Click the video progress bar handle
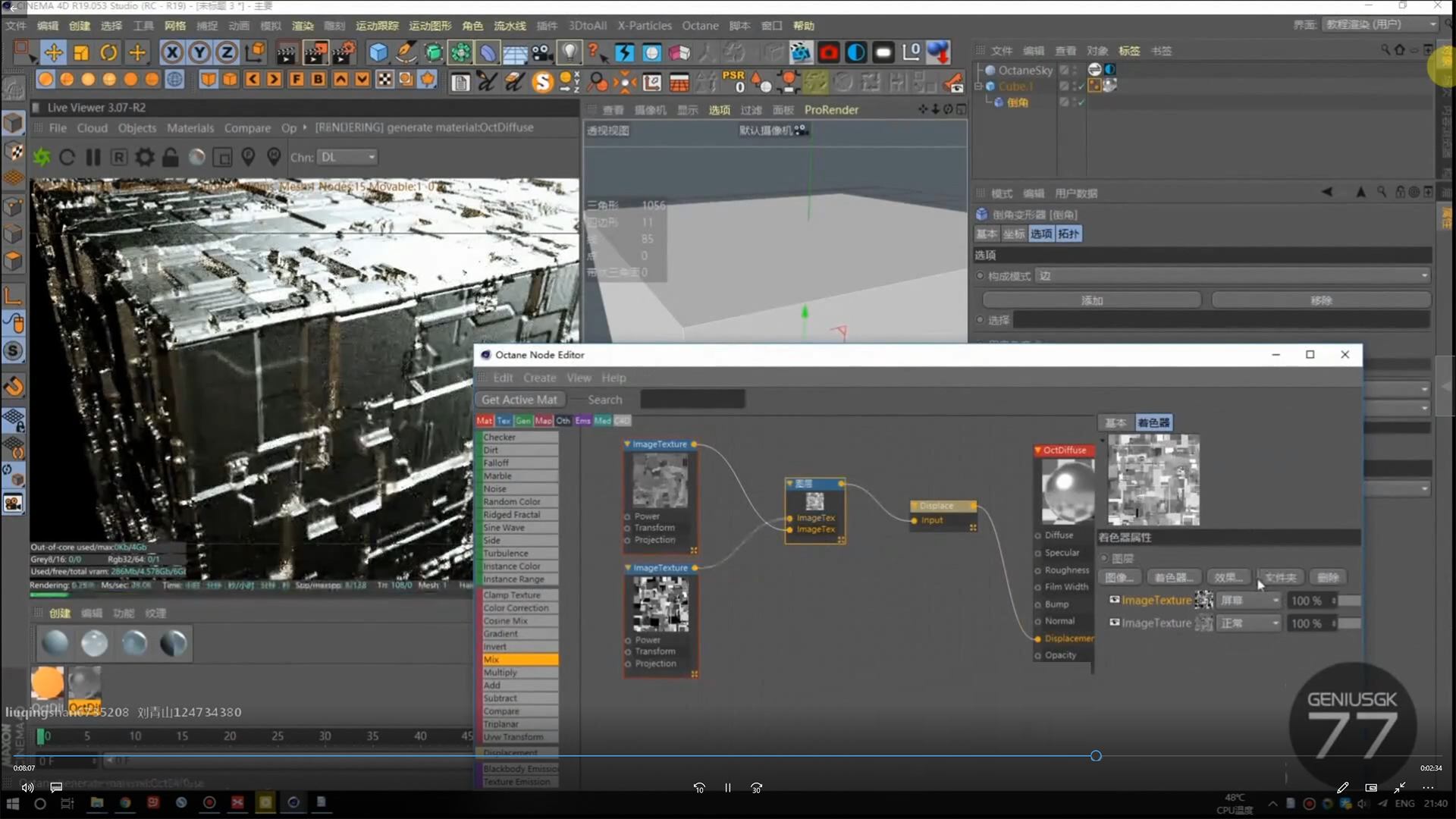 1096,756
